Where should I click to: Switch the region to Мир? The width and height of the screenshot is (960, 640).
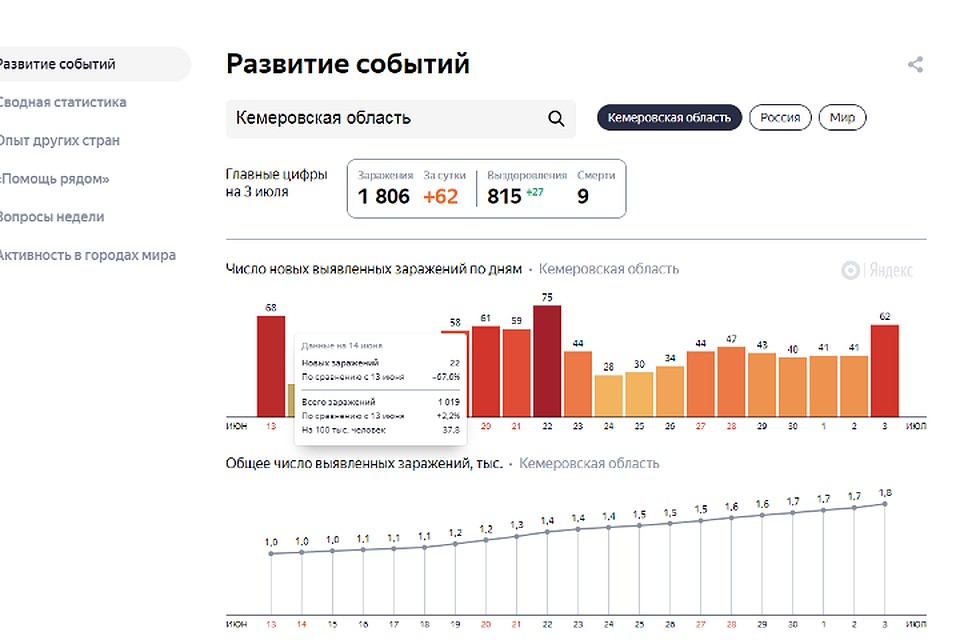tap(842, 118)
